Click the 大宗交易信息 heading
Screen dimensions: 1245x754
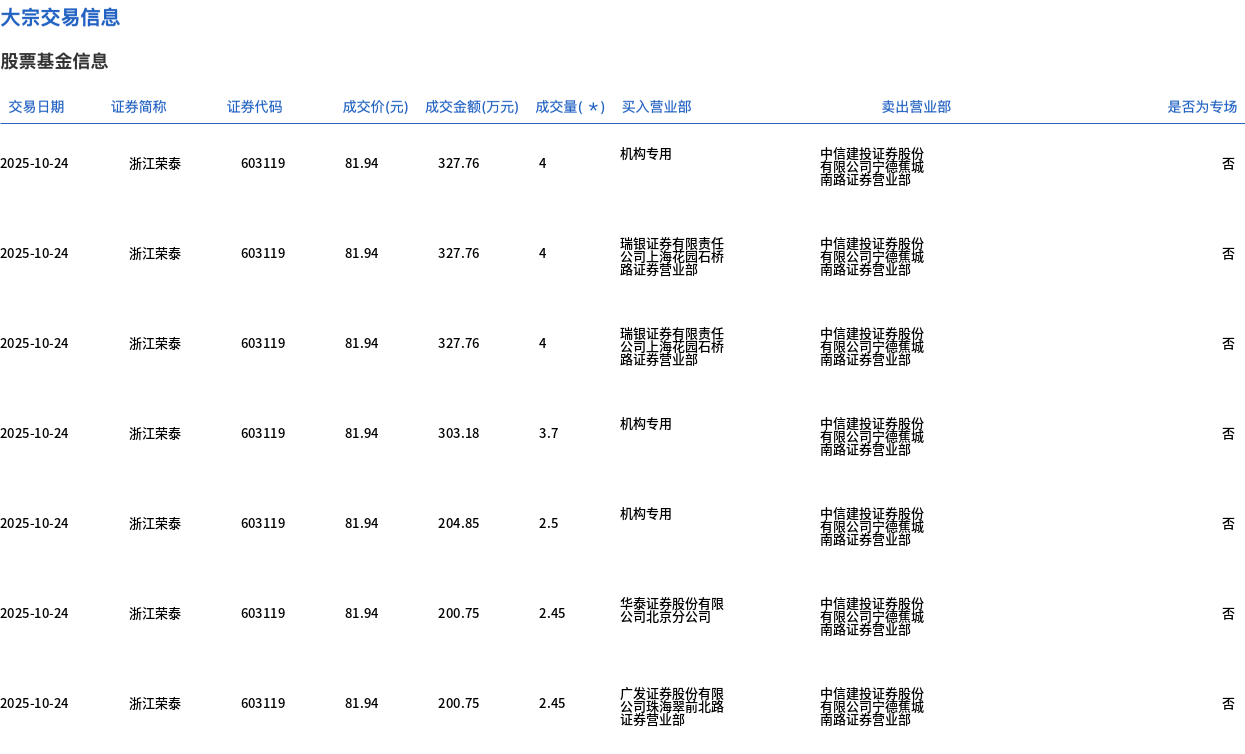pos(60,17)
